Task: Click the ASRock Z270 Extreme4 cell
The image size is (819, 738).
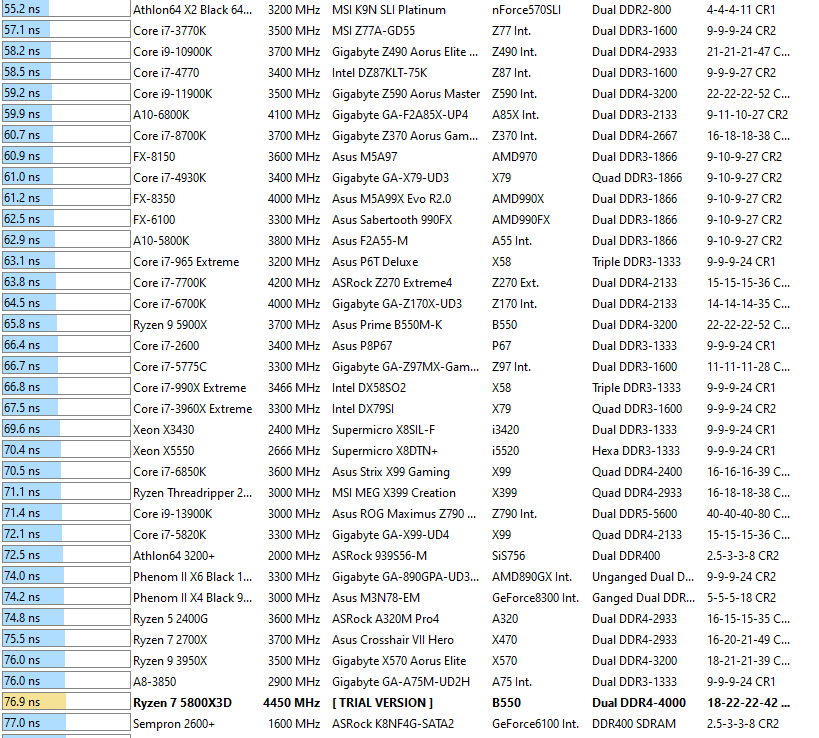Action: pyautogui.click(x=392, y=283)
